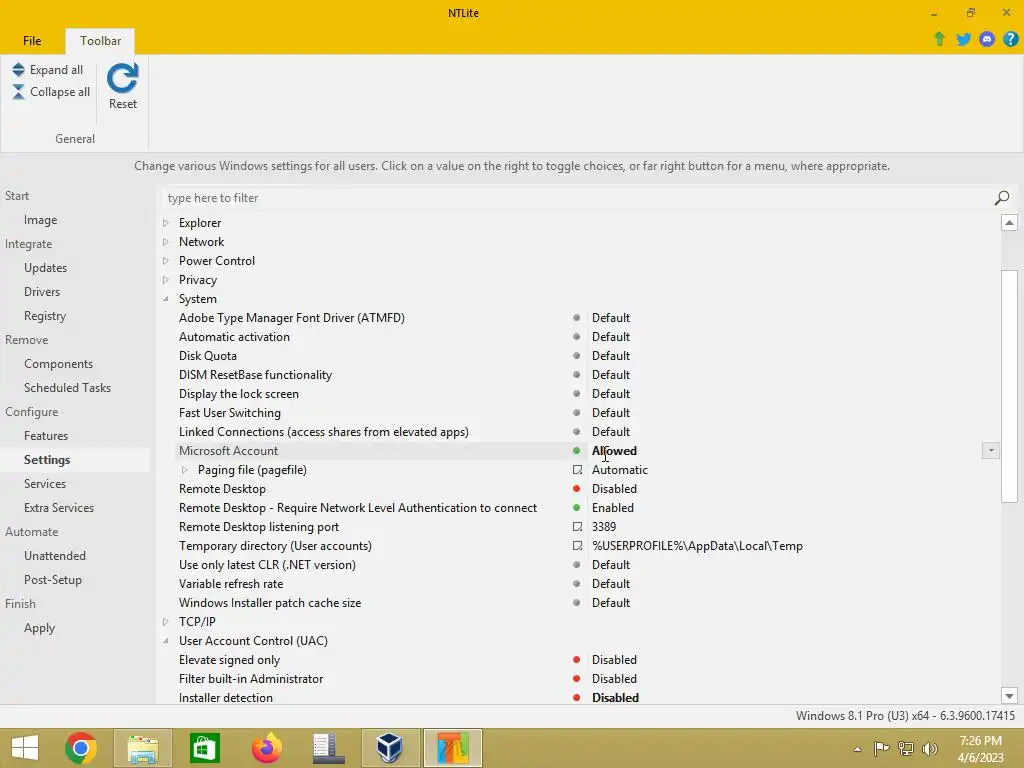Launch Firefox from the taskbar

(x=266, y=748)
